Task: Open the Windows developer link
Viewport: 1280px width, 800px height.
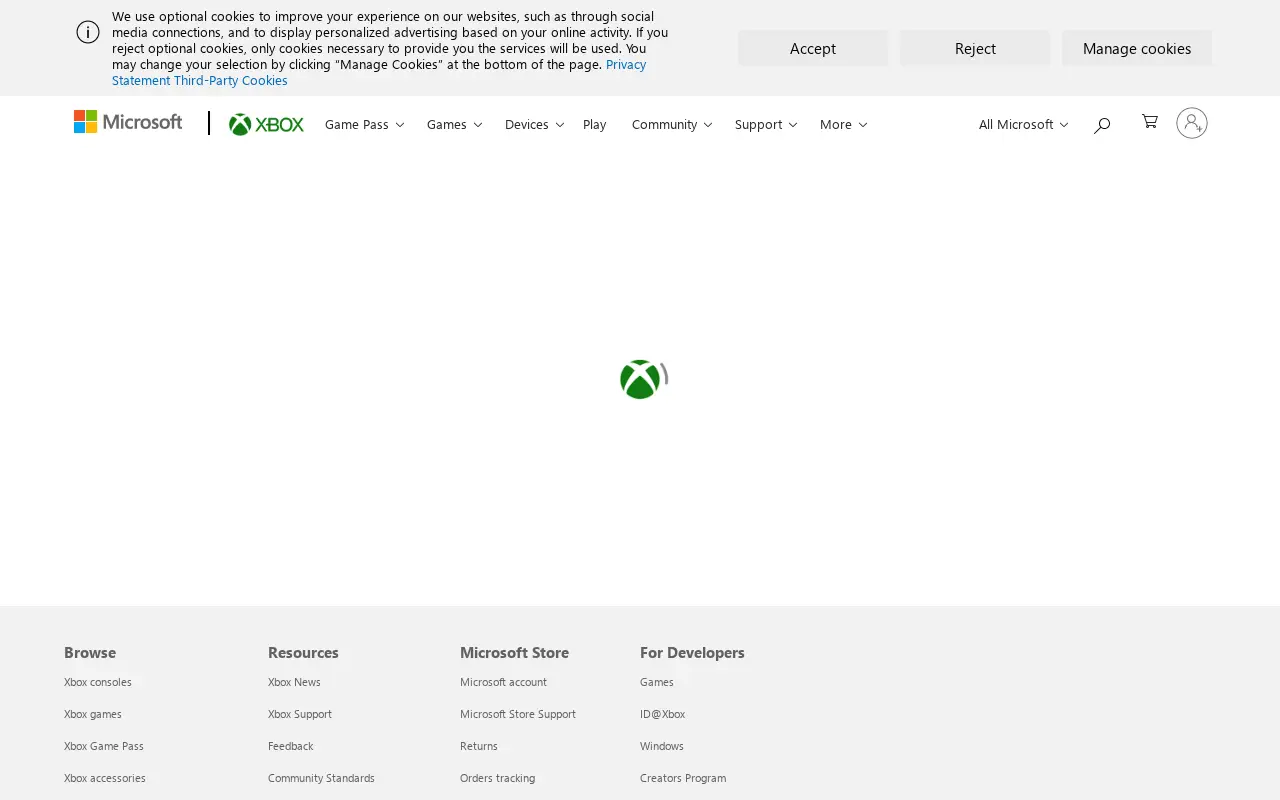Action: [662, 746]
